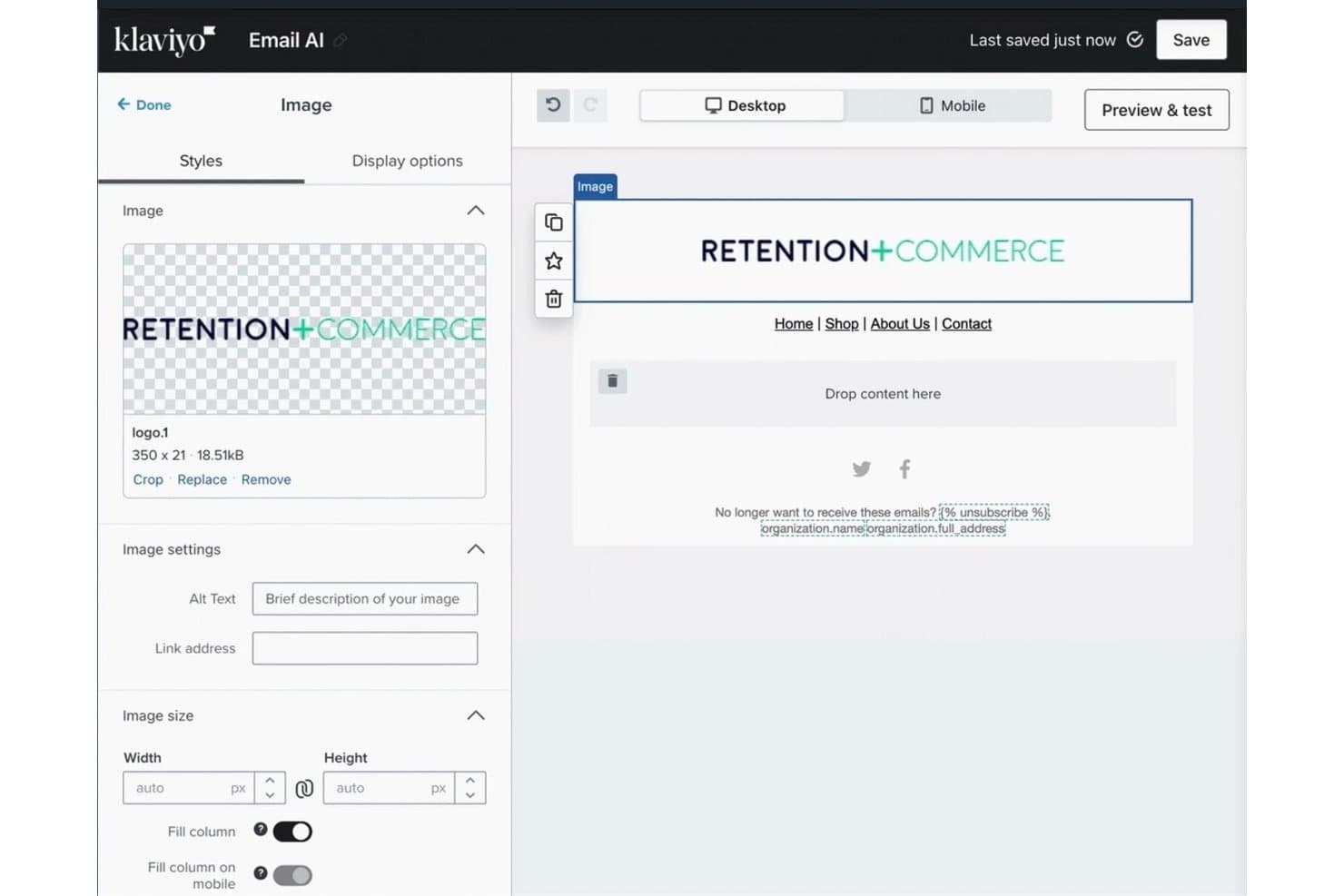Switch to the Styles tab

pos(201,161)
